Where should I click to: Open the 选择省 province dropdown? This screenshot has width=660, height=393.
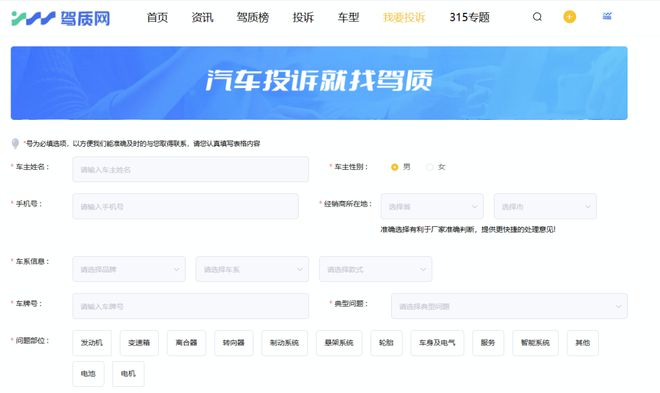pyautogui.click(x=432, y=206)
